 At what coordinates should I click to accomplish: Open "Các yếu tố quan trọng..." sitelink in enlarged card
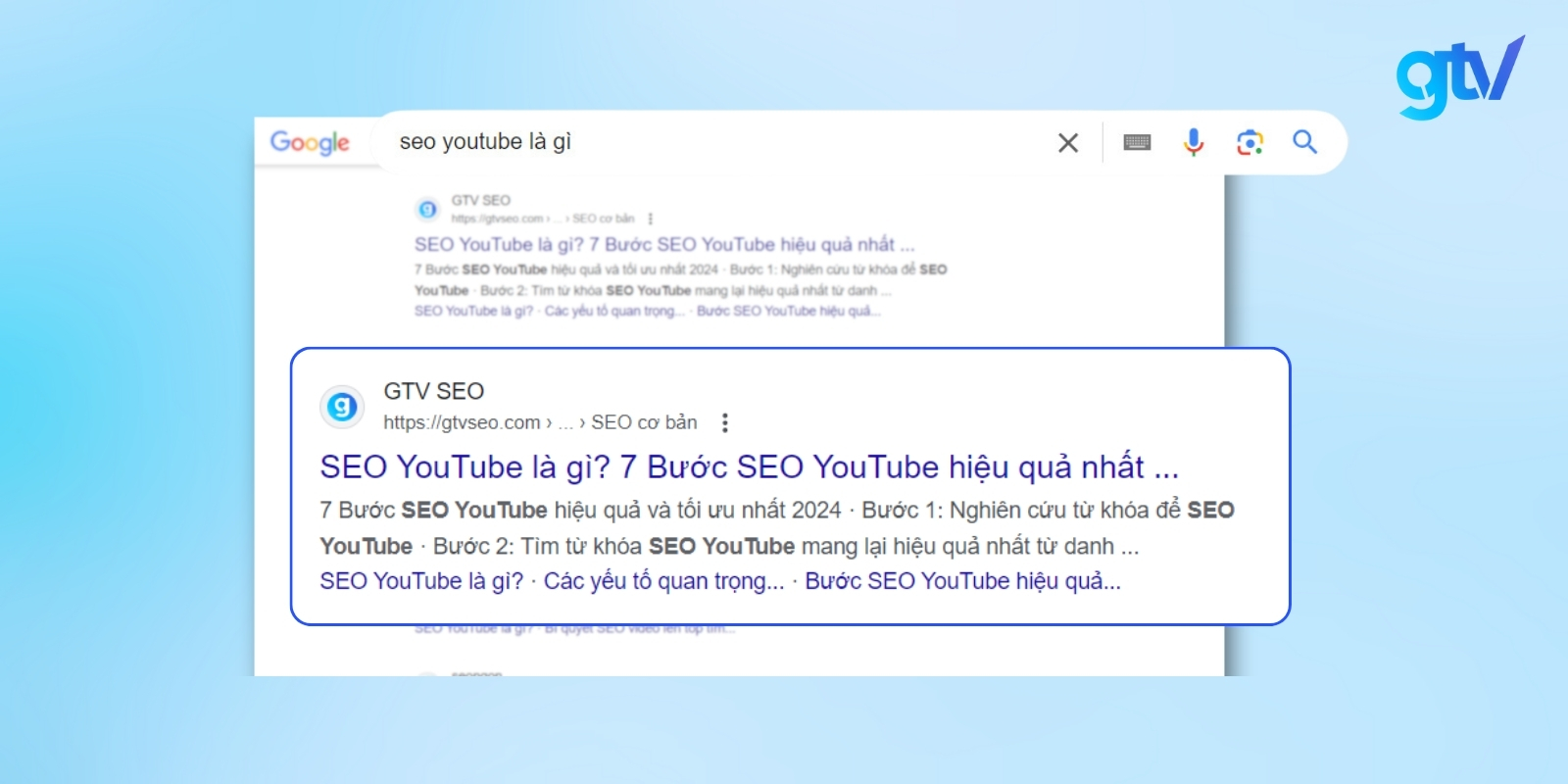(x=663, y=581)
